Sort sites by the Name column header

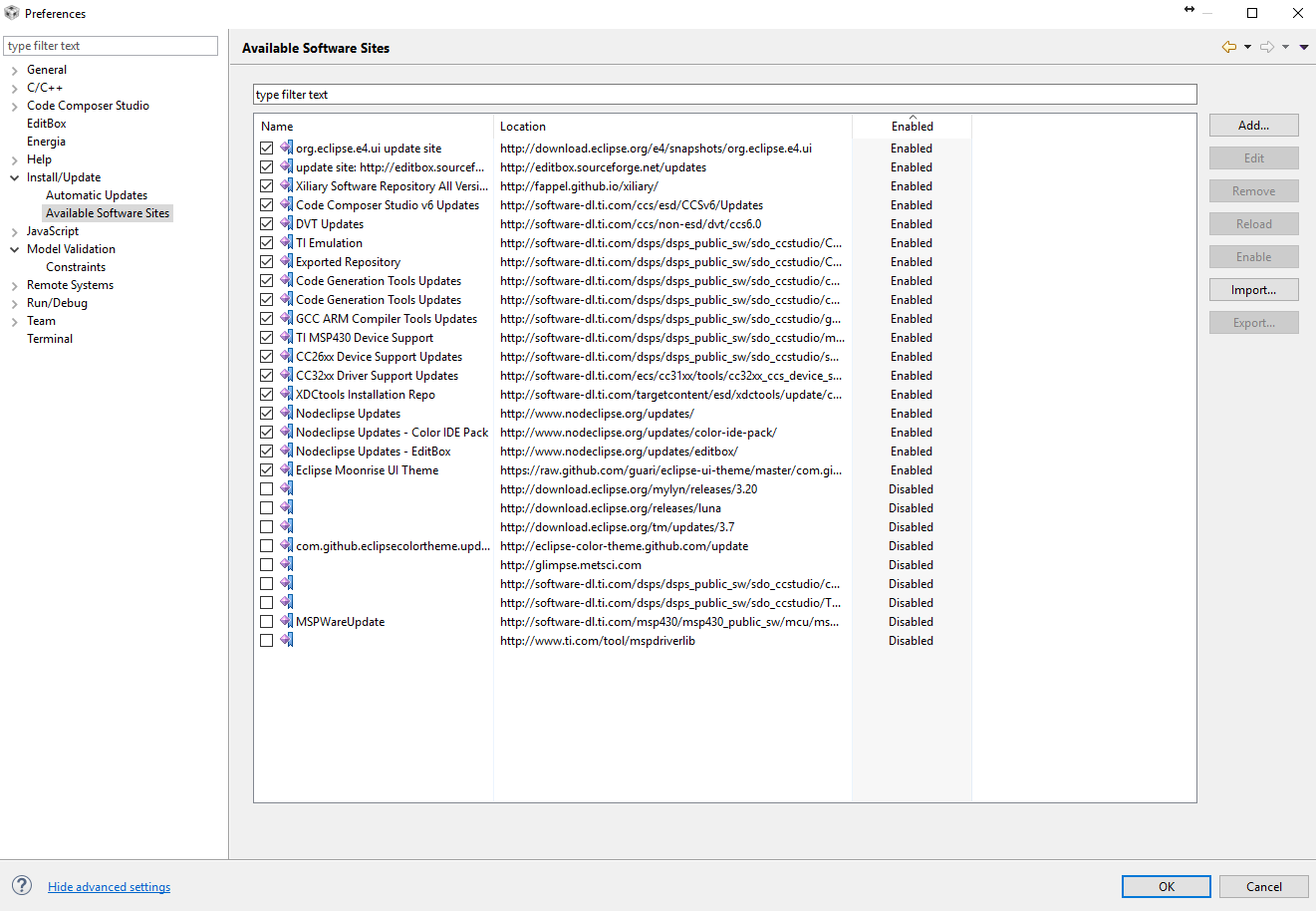tap(374, 127)
